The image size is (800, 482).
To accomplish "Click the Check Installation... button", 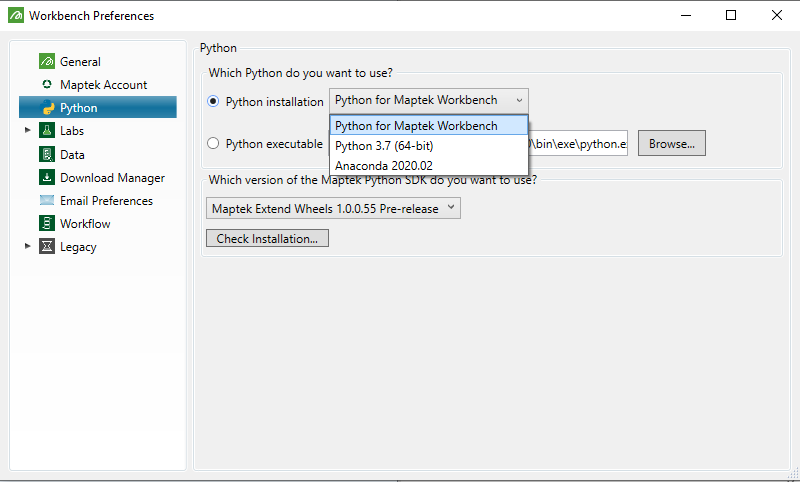I will (267, 239).
